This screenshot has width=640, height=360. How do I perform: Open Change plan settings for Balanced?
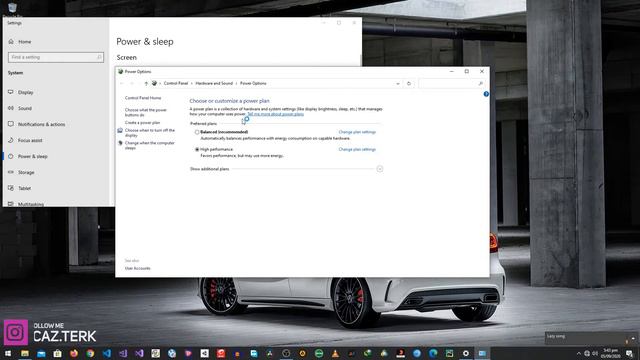coord(357,132)
